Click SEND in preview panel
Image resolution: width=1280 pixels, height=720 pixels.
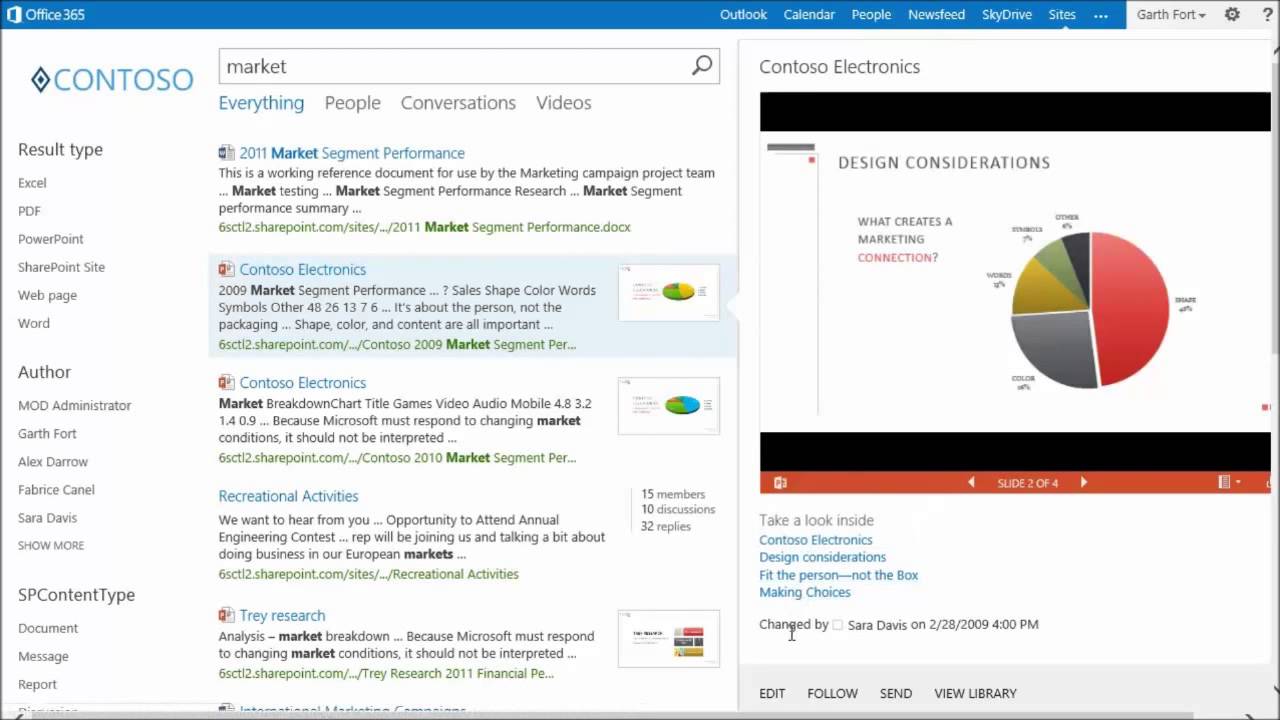(x=895, y=693)
